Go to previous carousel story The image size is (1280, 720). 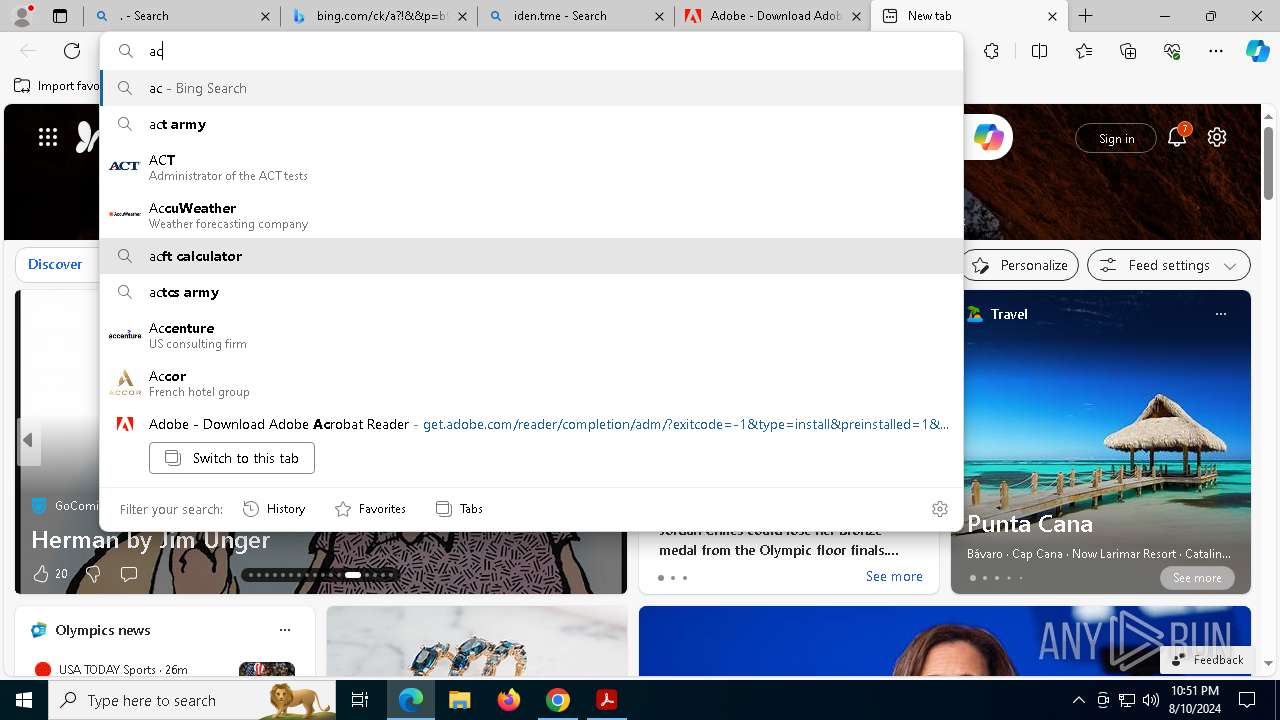(28, 440)
